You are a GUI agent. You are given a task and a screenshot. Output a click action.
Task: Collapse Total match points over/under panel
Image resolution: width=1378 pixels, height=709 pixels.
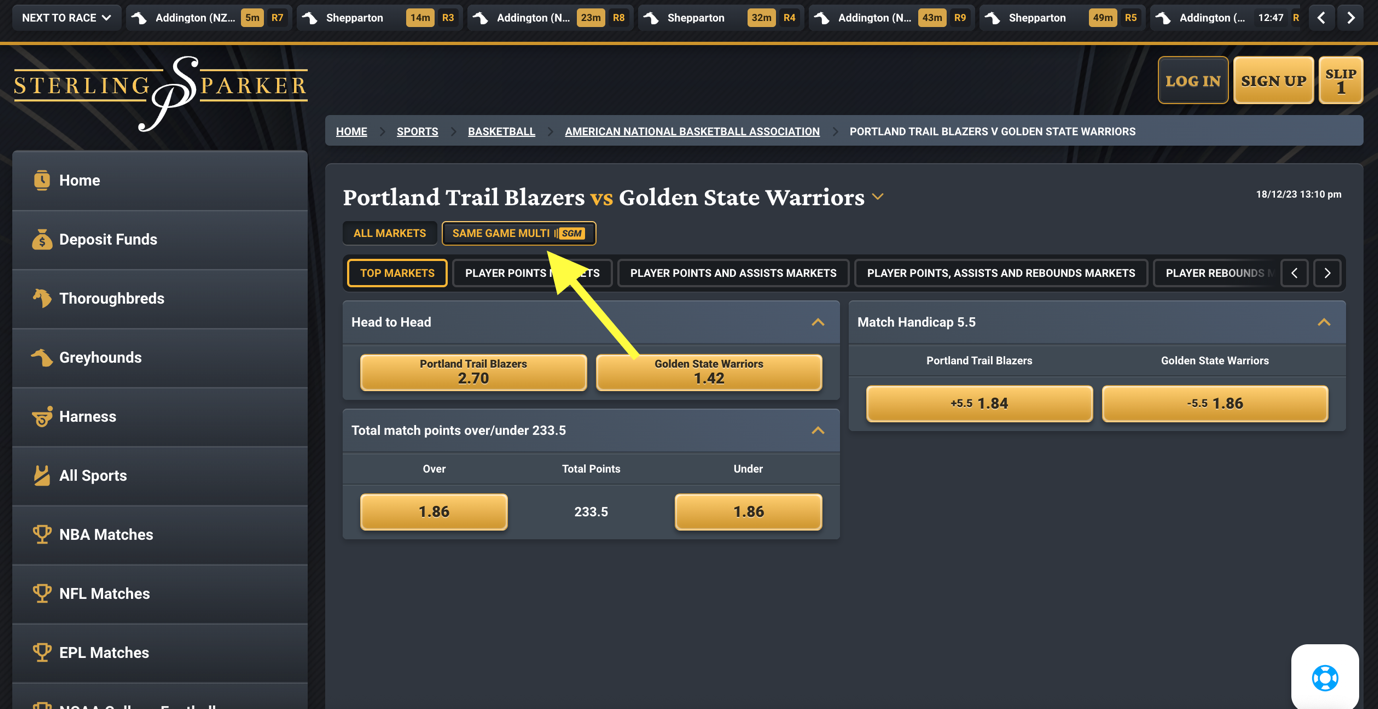tap(818, 430)
